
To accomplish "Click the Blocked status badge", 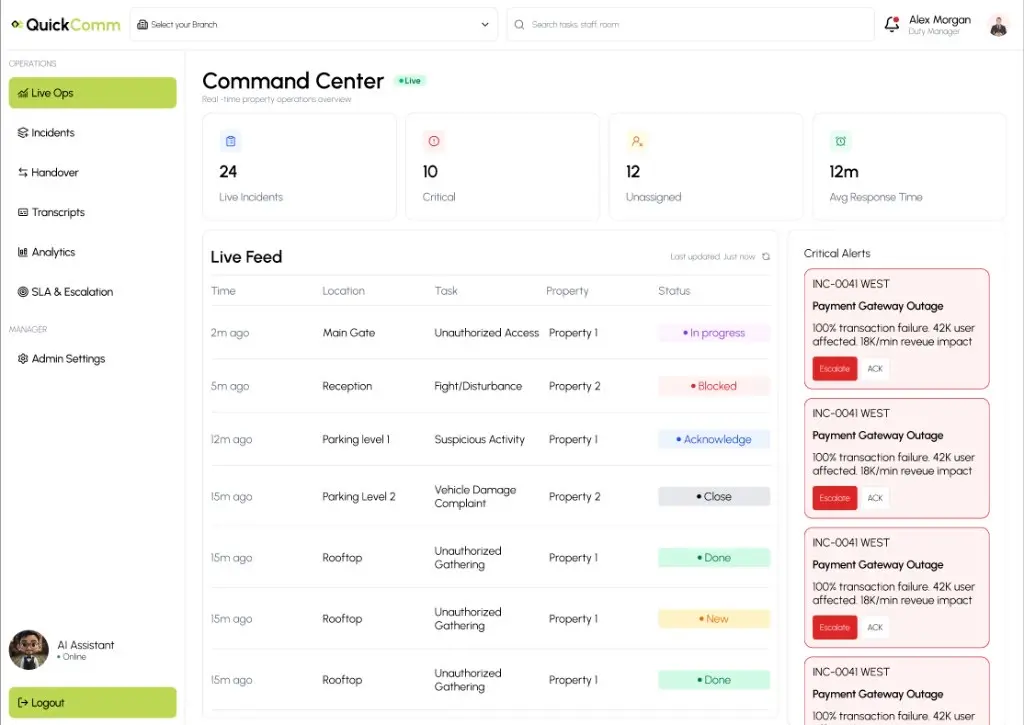I will coord(714,386).
